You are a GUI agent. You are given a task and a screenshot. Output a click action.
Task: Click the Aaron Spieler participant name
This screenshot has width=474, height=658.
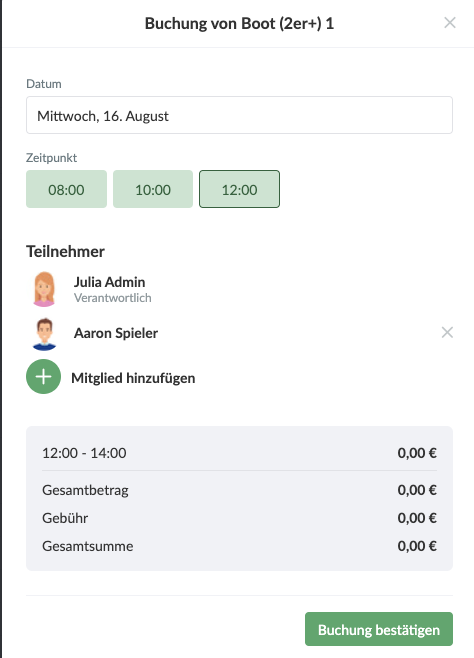116,333
